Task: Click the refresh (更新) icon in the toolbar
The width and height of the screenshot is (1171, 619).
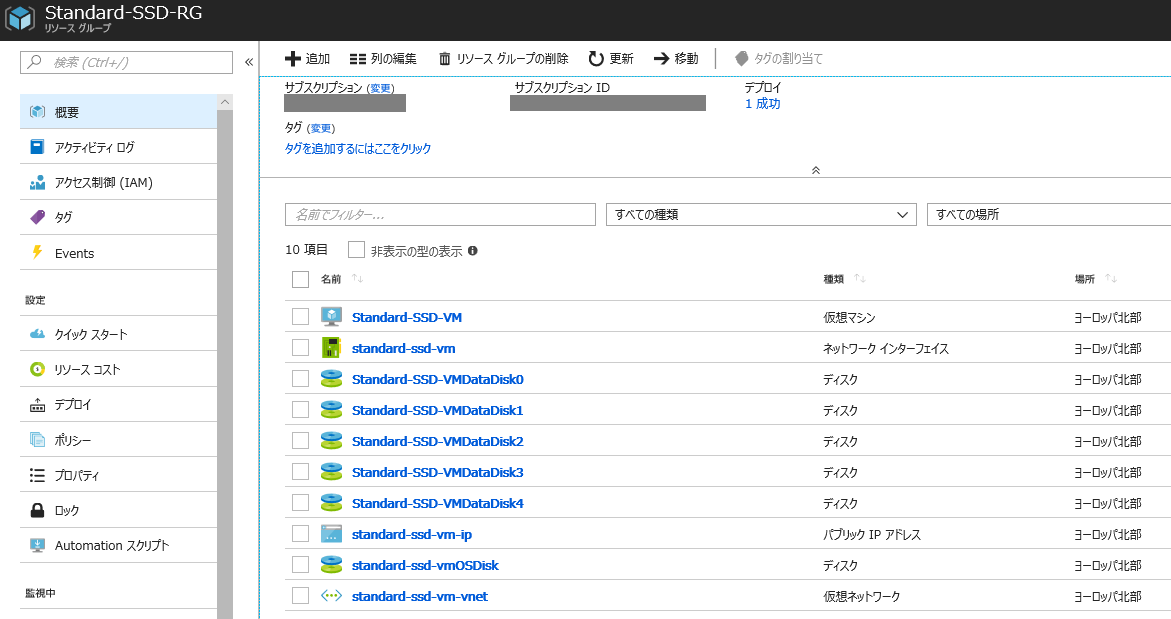Action: click(596, 58)
